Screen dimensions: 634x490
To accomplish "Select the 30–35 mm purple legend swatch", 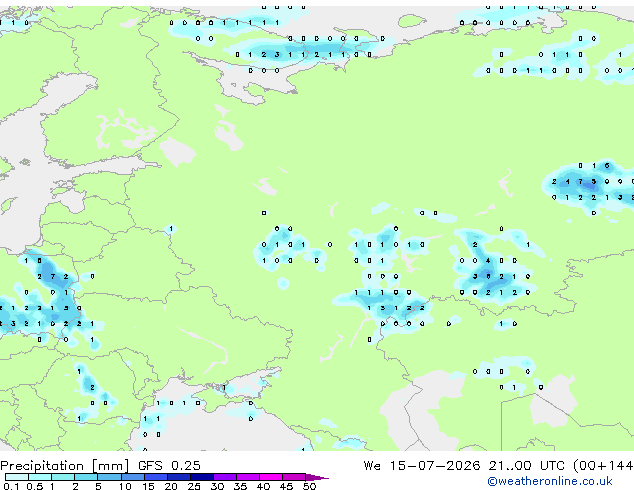I will pos(224,477).
